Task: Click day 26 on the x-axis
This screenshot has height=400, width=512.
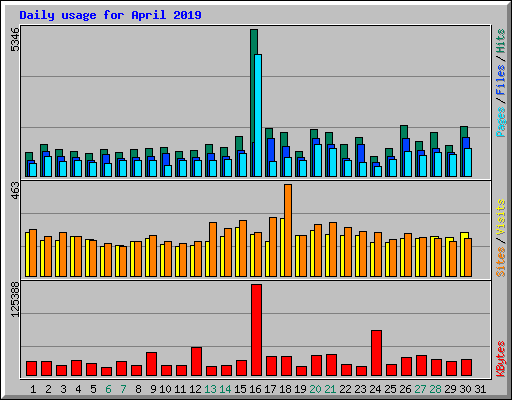Action: tap(405, 389)
